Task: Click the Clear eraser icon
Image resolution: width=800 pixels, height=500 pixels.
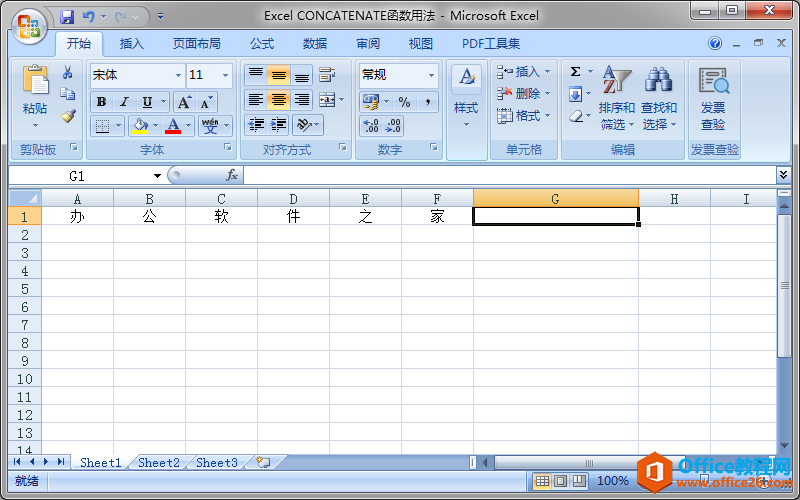Action: tap(576, 117)
